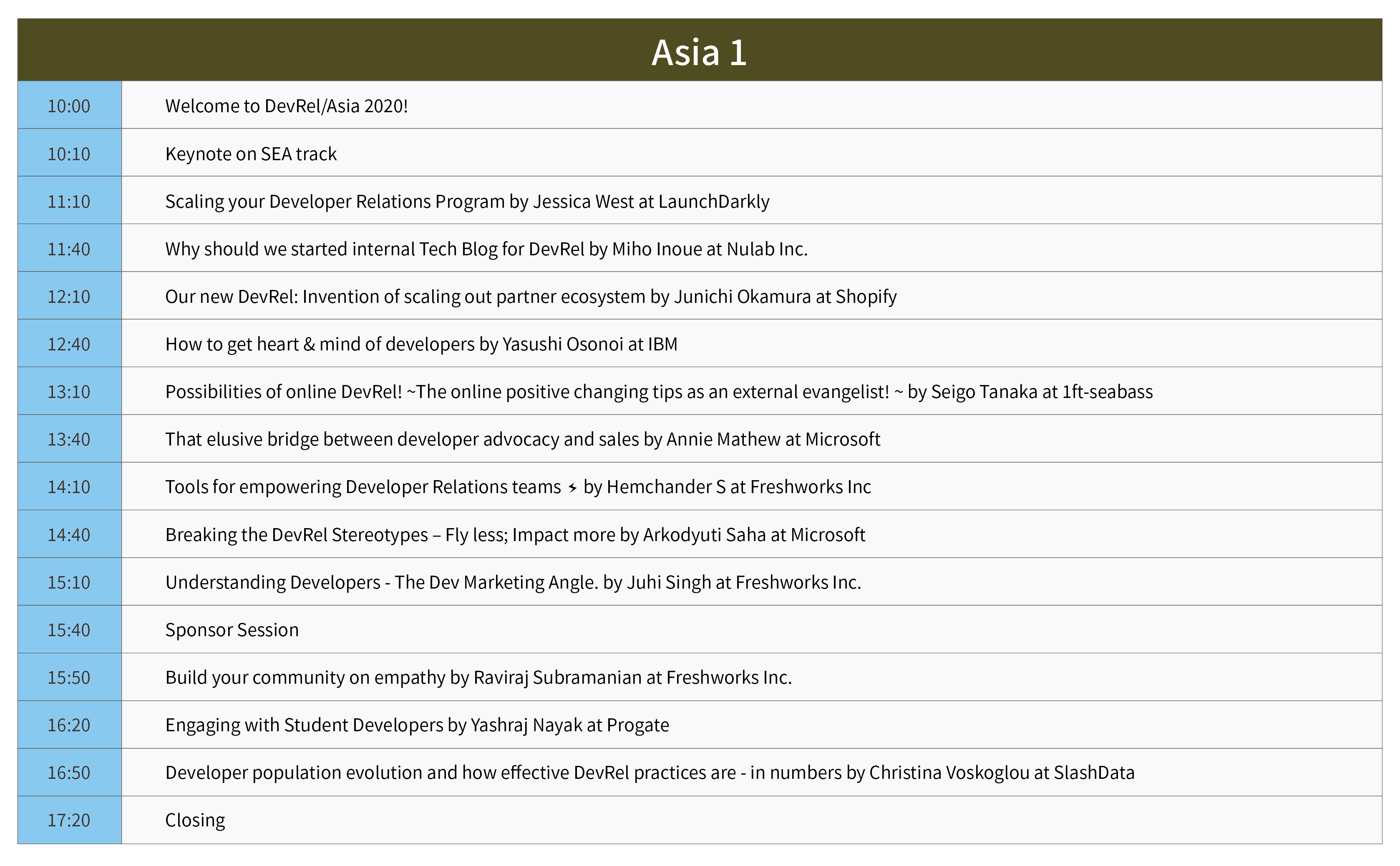Viewport: 1400px width, 866px height.
Task: Open Christina Voskoglou's developer population talk
Action: click(x=650, y=772)
